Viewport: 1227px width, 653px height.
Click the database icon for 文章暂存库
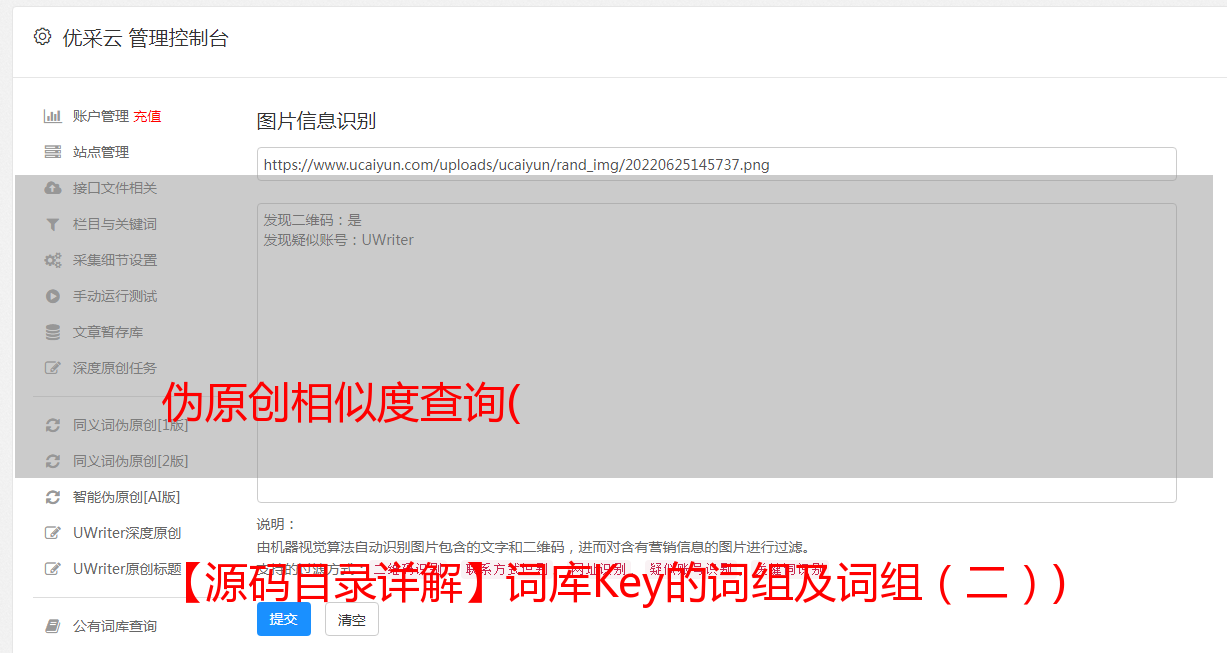pyautogui.click(x=53, y=332)
